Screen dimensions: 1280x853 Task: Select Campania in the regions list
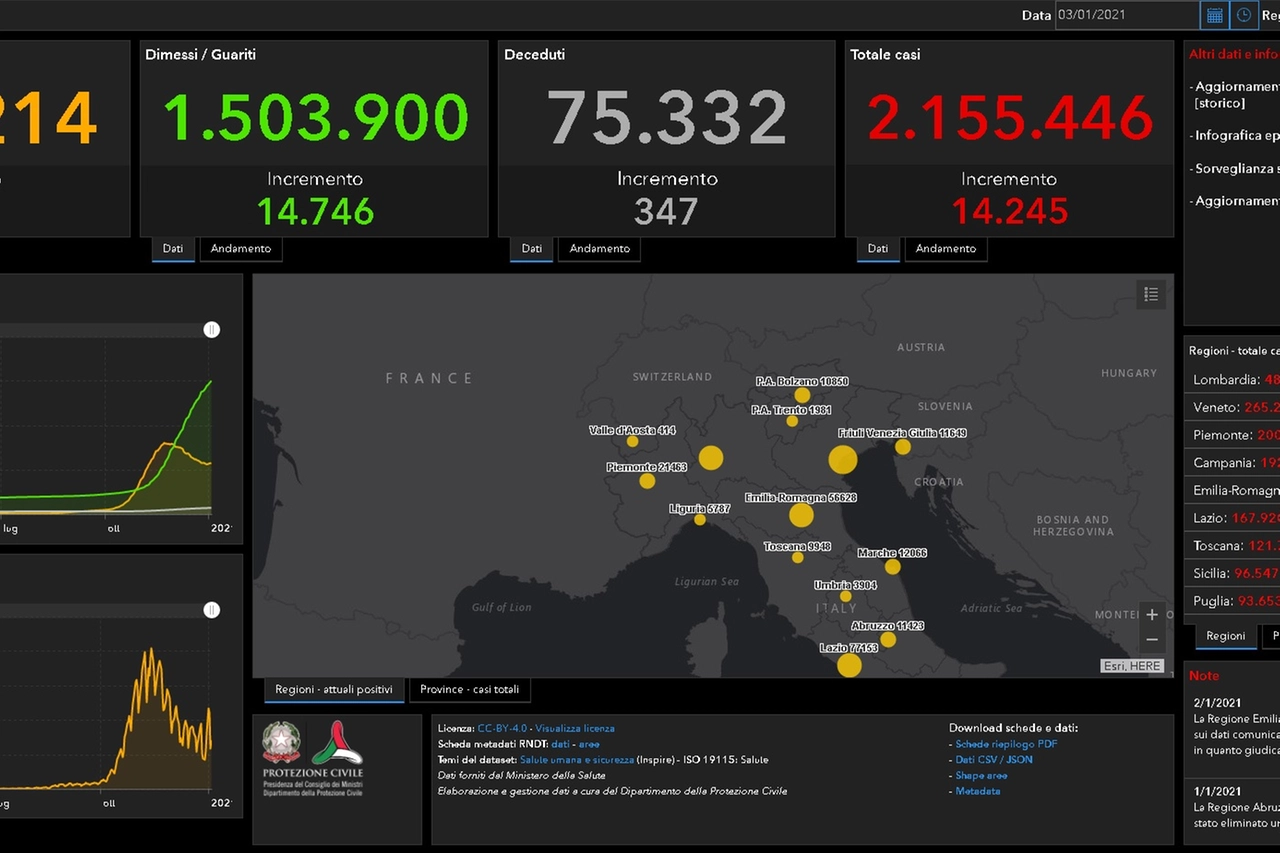coord(1234,463)
